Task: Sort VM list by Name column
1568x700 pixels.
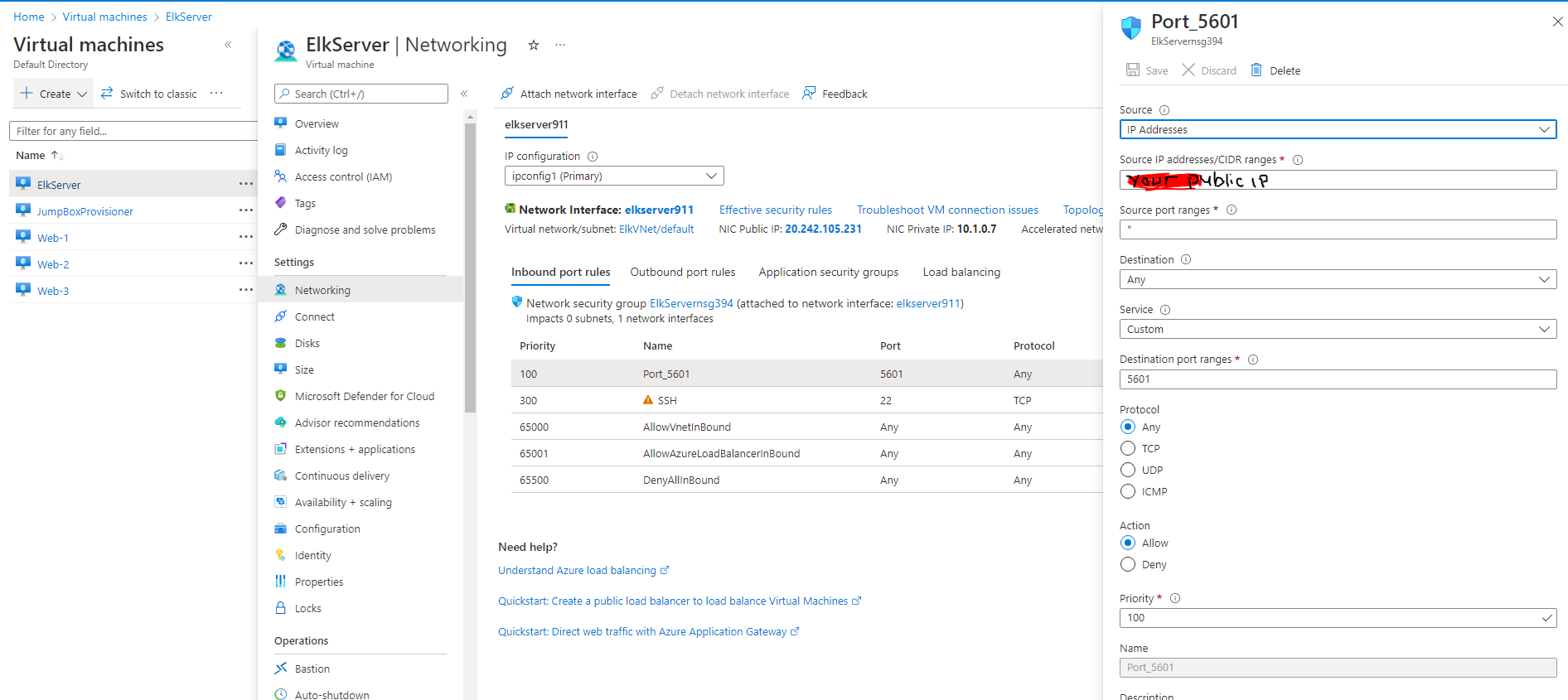Action: click(40, 155)
